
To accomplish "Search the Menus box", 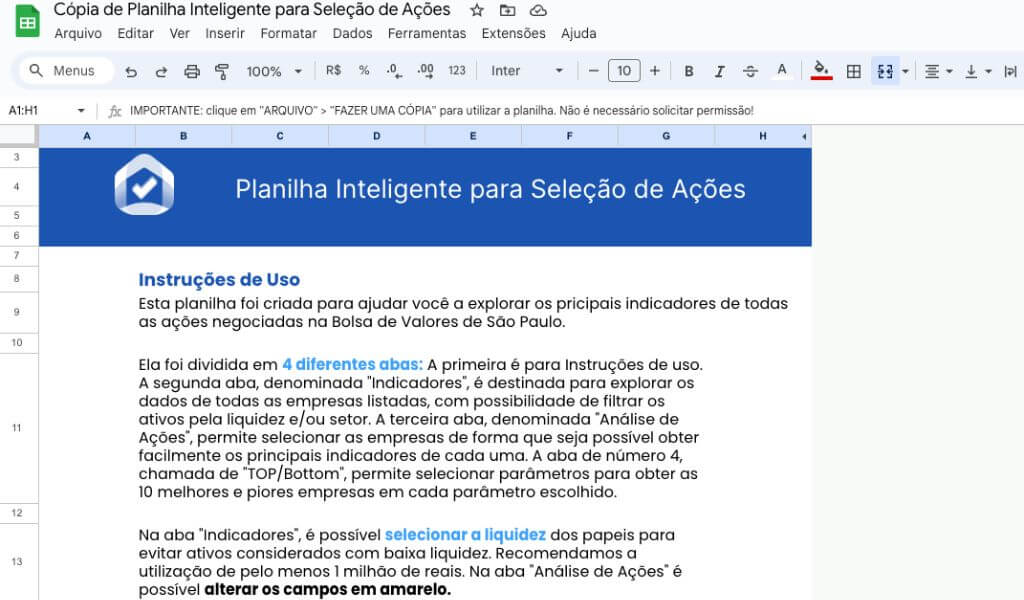I will (x=66, y=71).
